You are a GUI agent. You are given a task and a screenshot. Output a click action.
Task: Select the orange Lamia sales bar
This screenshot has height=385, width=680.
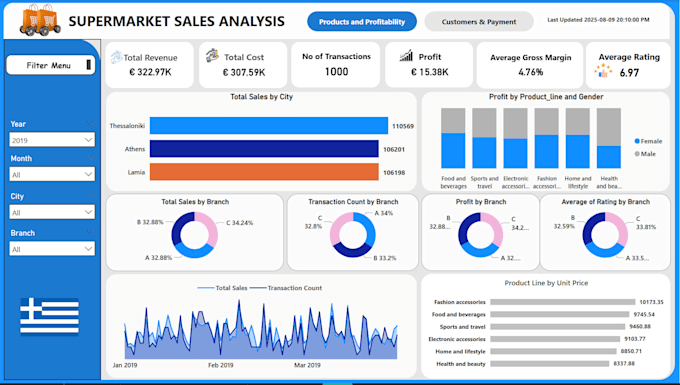point(264,172)
